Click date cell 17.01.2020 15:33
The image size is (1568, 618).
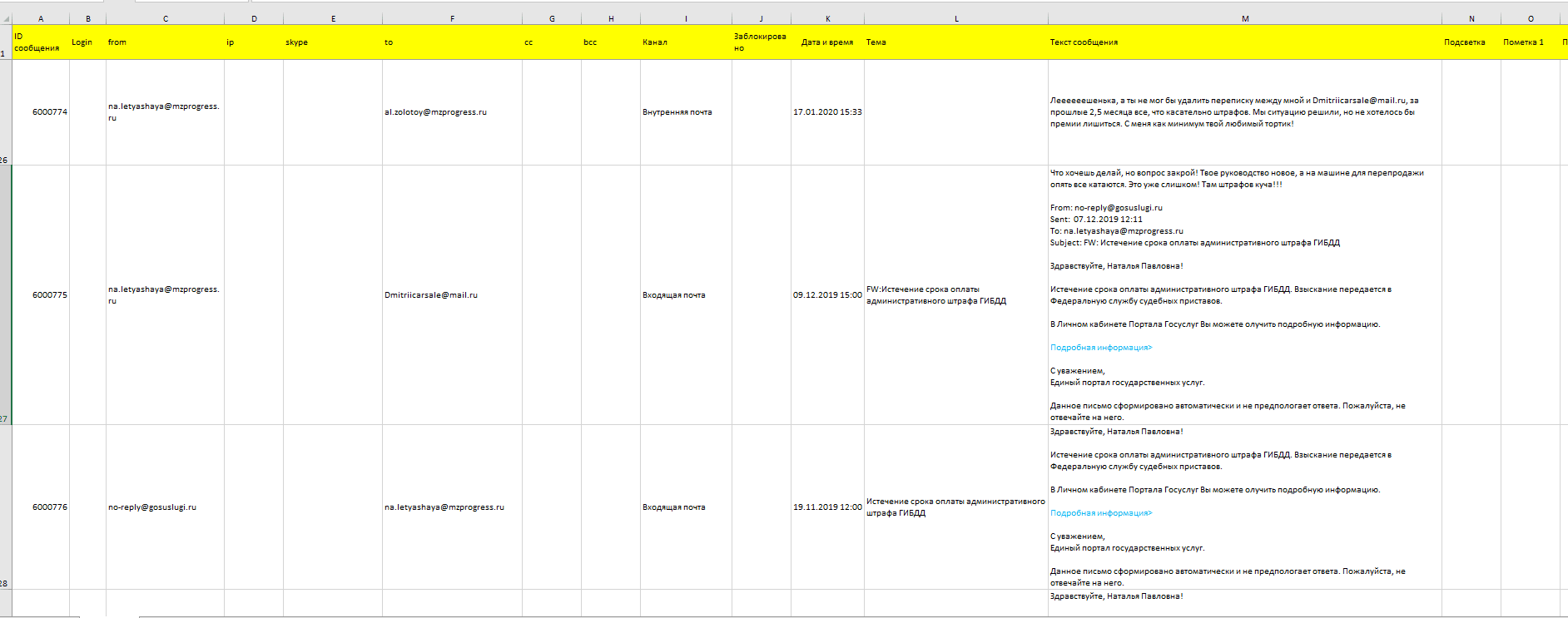click(x=826, y=112)
